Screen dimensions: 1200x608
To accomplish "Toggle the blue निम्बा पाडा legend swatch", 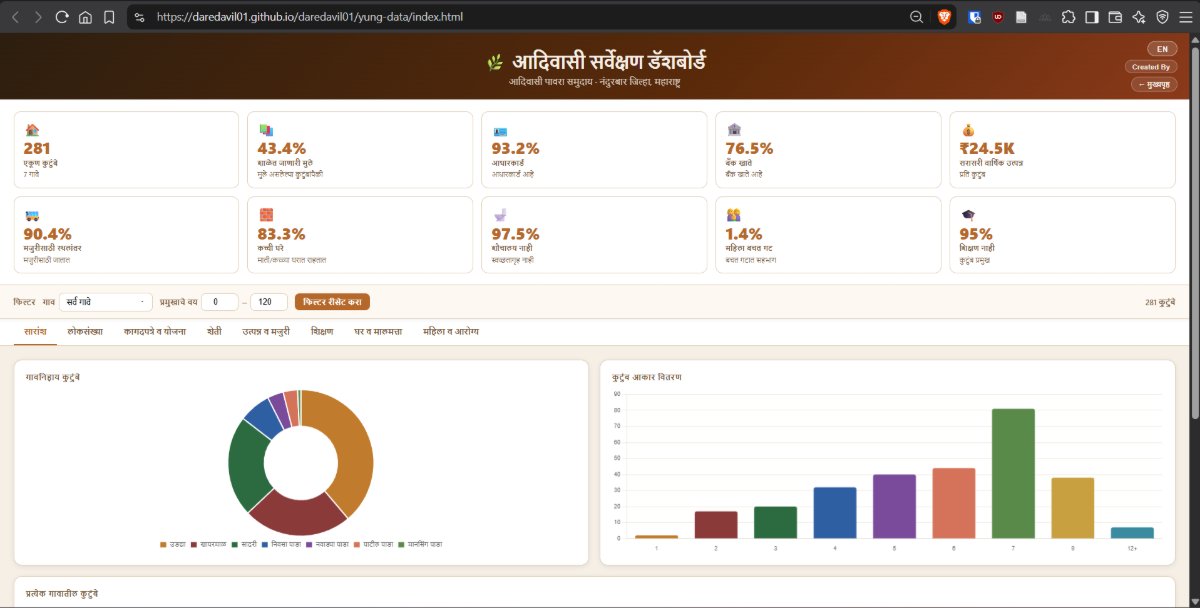I will coord(267,544).
